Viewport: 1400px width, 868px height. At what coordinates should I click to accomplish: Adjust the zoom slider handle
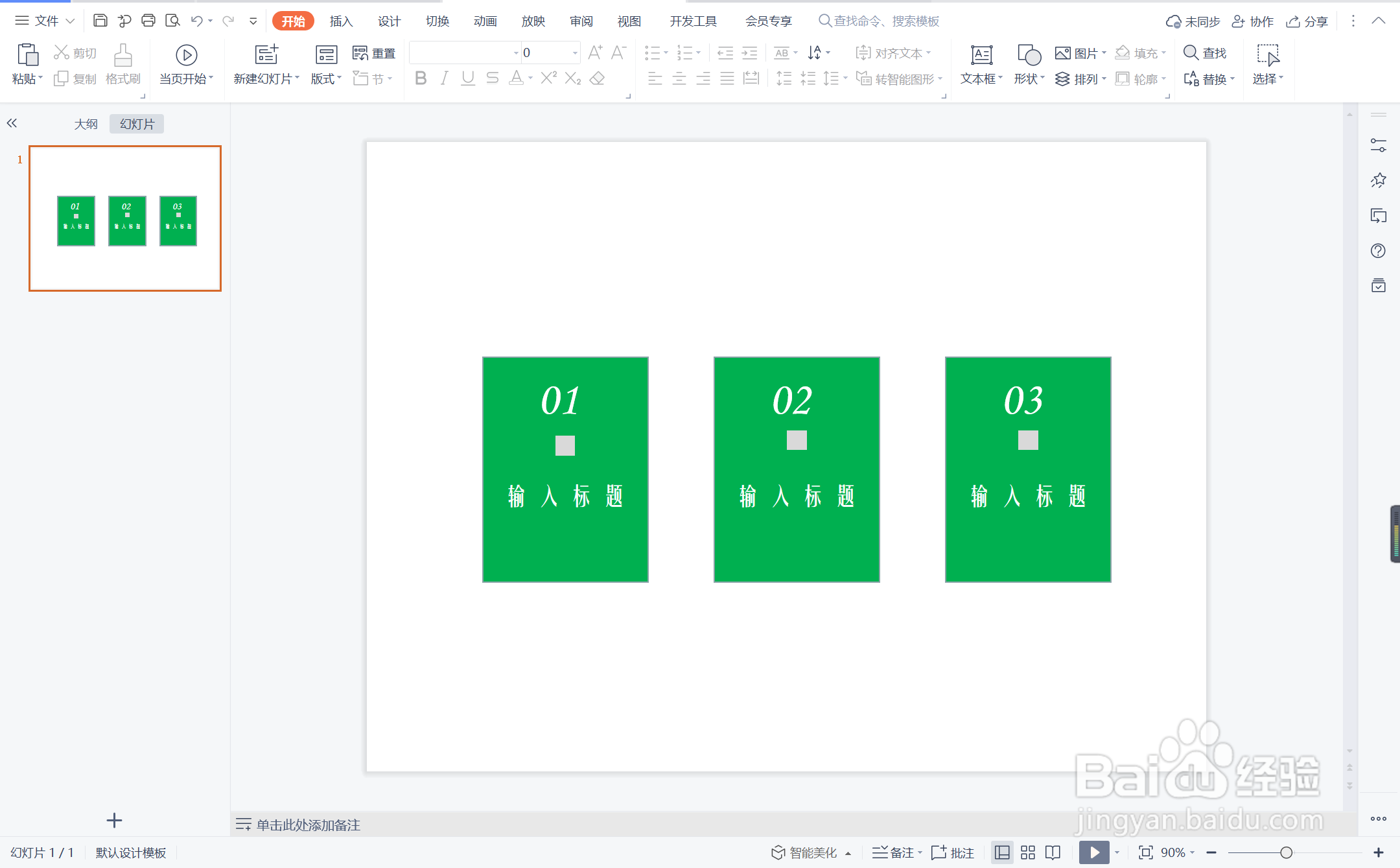pos(1287,852)
